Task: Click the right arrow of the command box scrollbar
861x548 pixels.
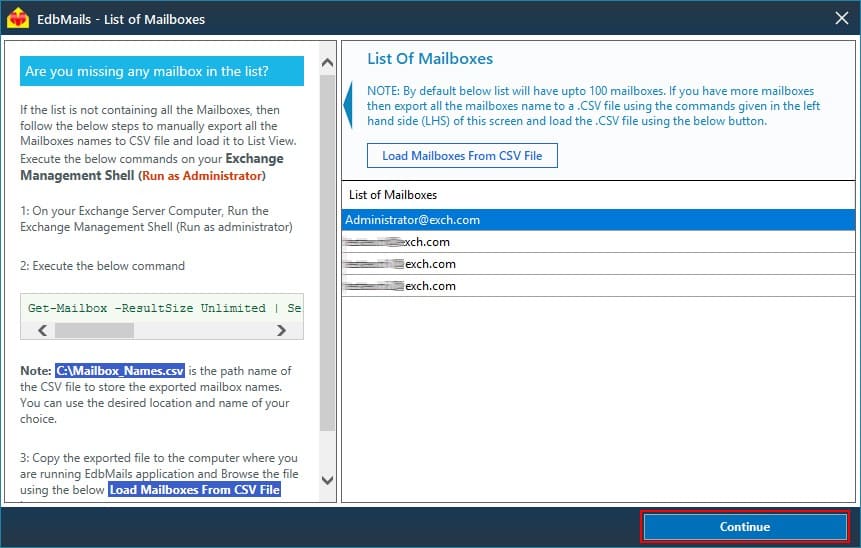Action: 281,330
